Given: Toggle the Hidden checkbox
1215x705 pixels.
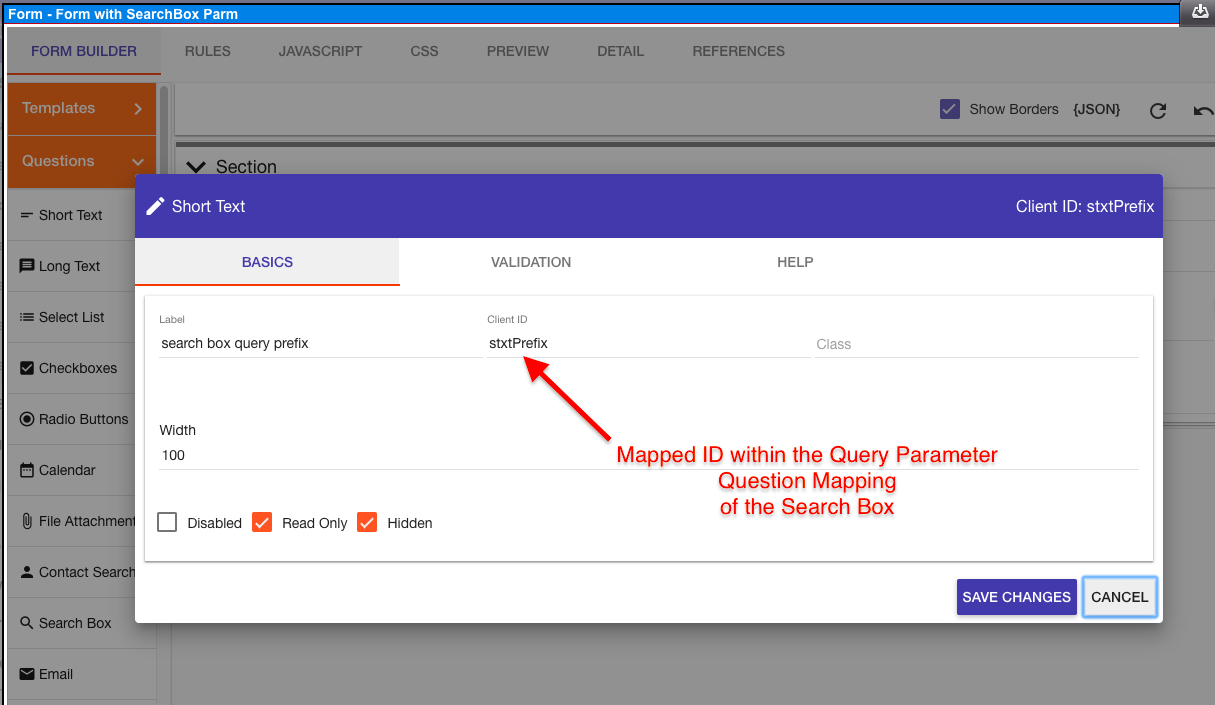Looking at the screenshot, I should pos(367,522).
